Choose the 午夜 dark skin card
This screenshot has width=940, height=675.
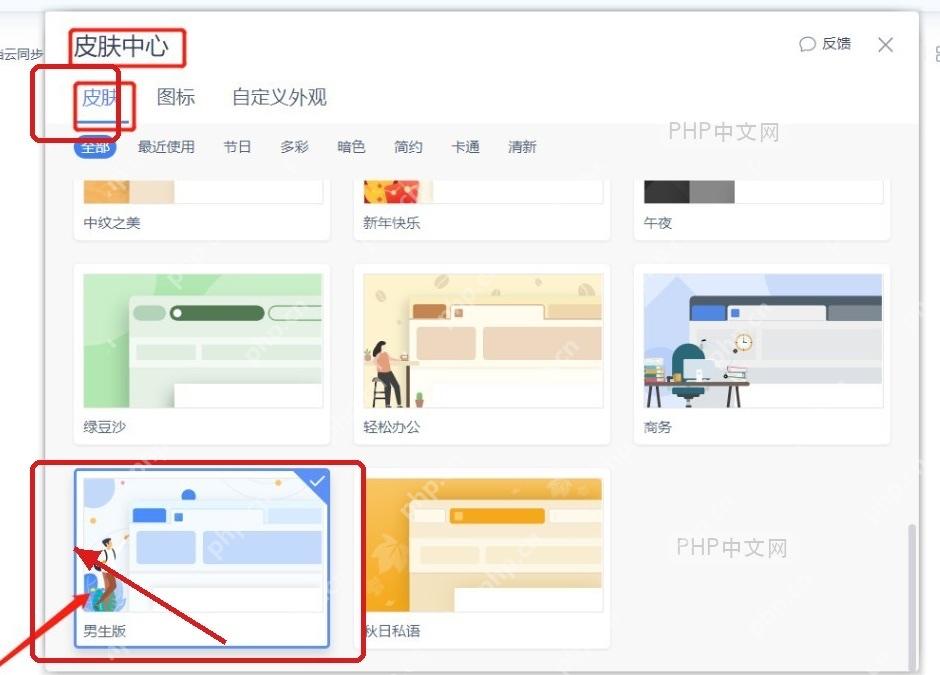click(x=762, y=210)
